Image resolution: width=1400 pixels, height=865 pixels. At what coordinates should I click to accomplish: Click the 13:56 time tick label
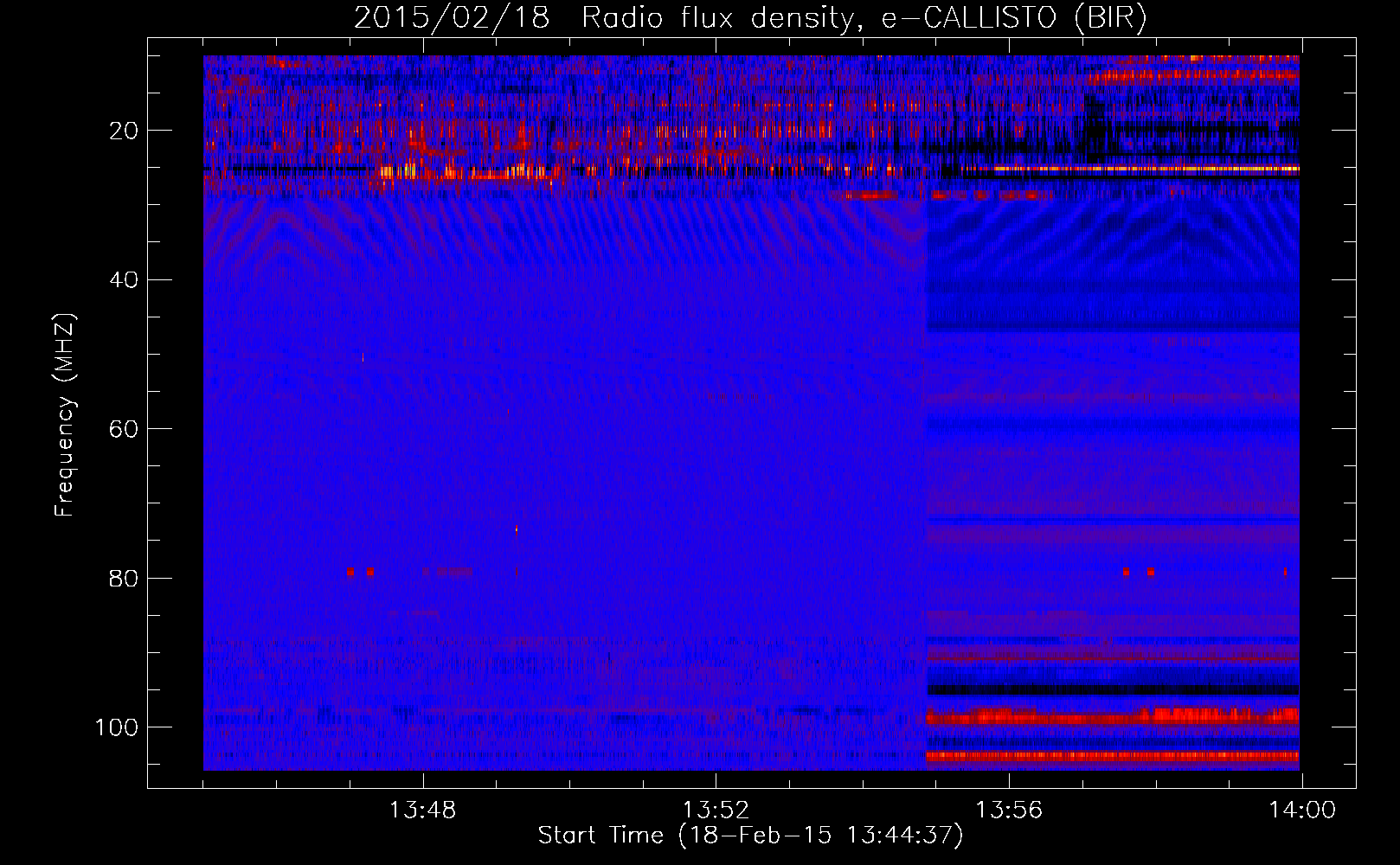(x=1009, y=811)
